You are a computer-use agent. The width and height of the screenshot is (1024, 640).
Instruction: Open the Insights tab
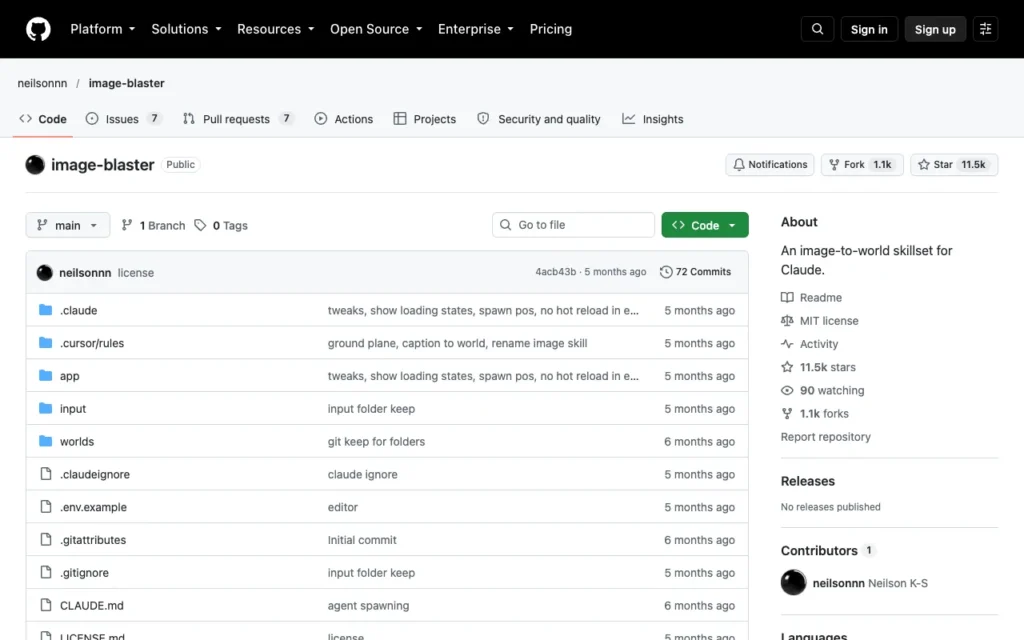(652, 119)
